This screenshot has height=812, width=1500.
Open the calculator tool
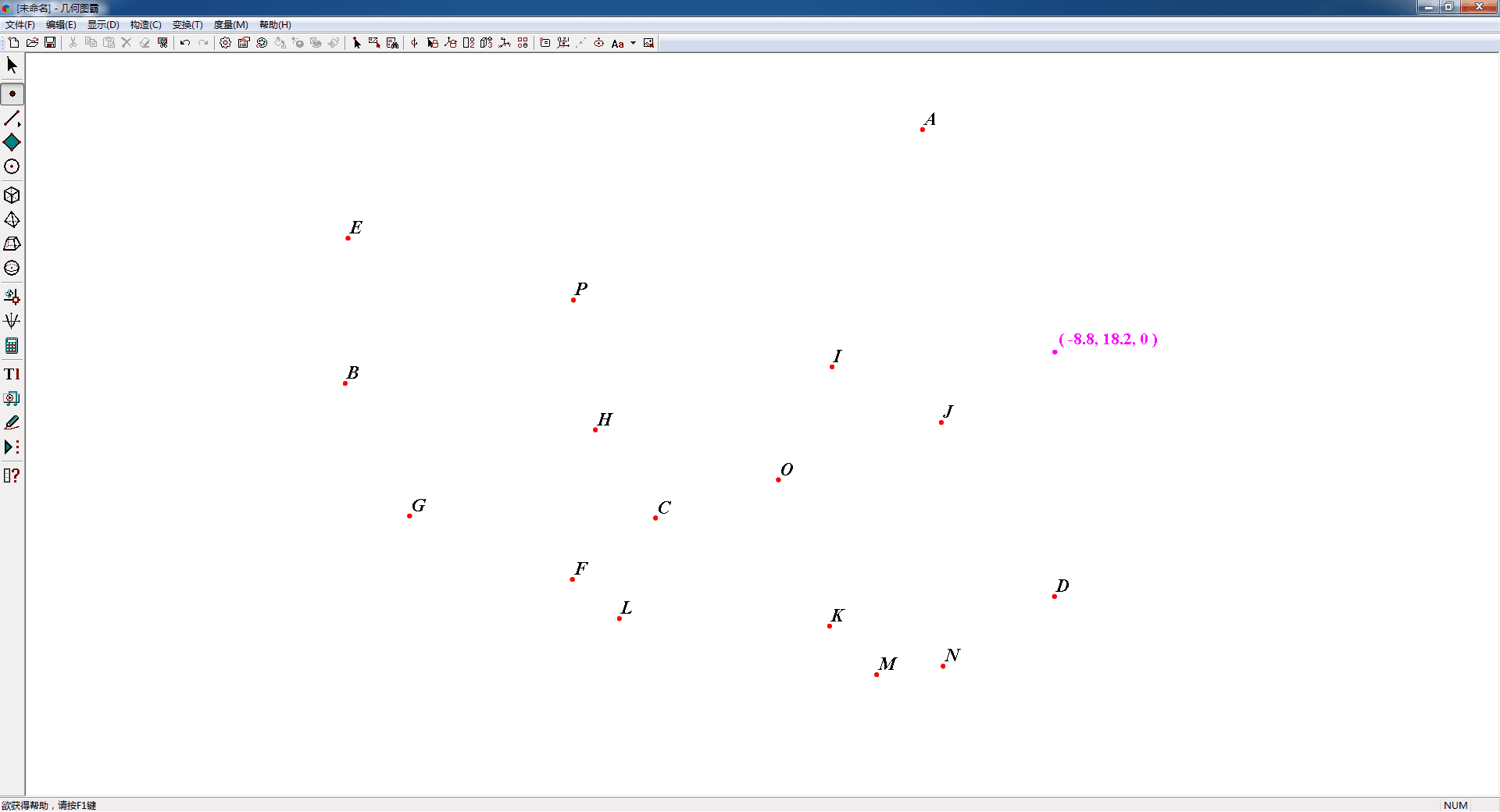(12, 346)
